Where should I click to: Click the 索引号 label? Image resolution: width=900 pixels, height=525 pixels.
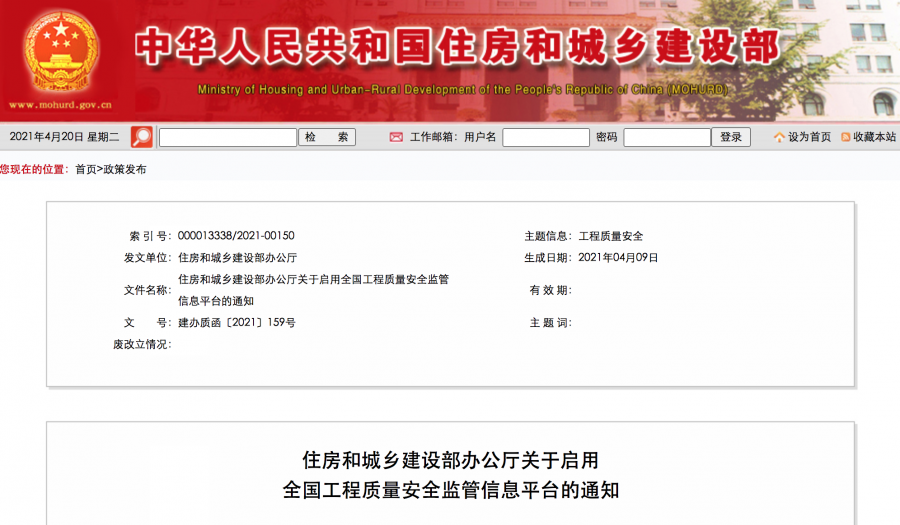[150, 236]
